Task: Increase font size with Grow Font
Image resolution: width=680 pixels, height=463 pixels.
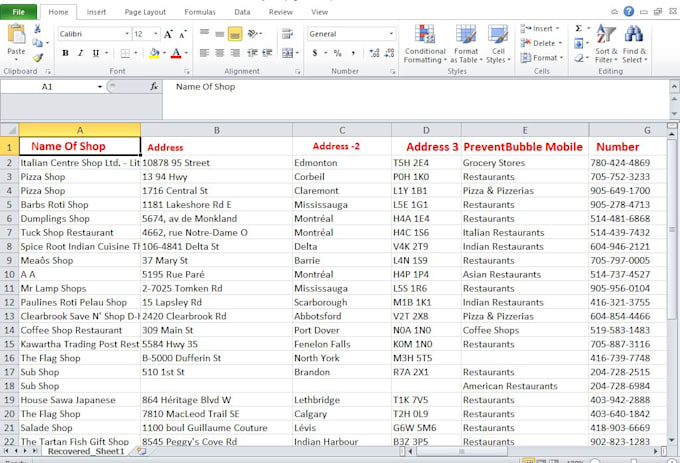Action: [x=168, y=34]
